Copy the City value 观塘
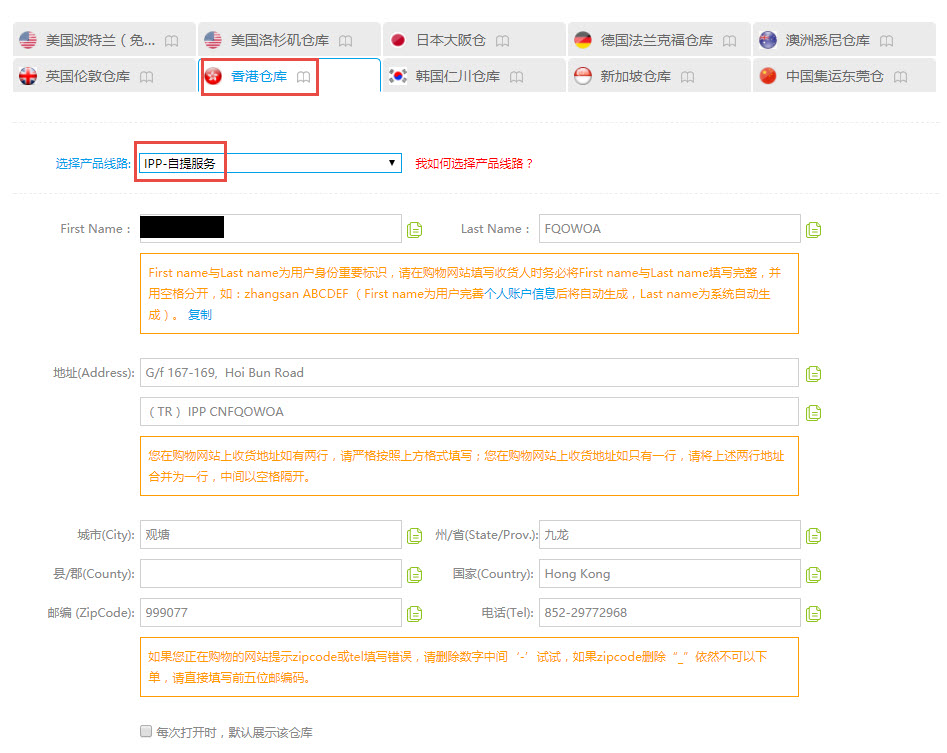 pyautogui.click(x=414, y=536)
